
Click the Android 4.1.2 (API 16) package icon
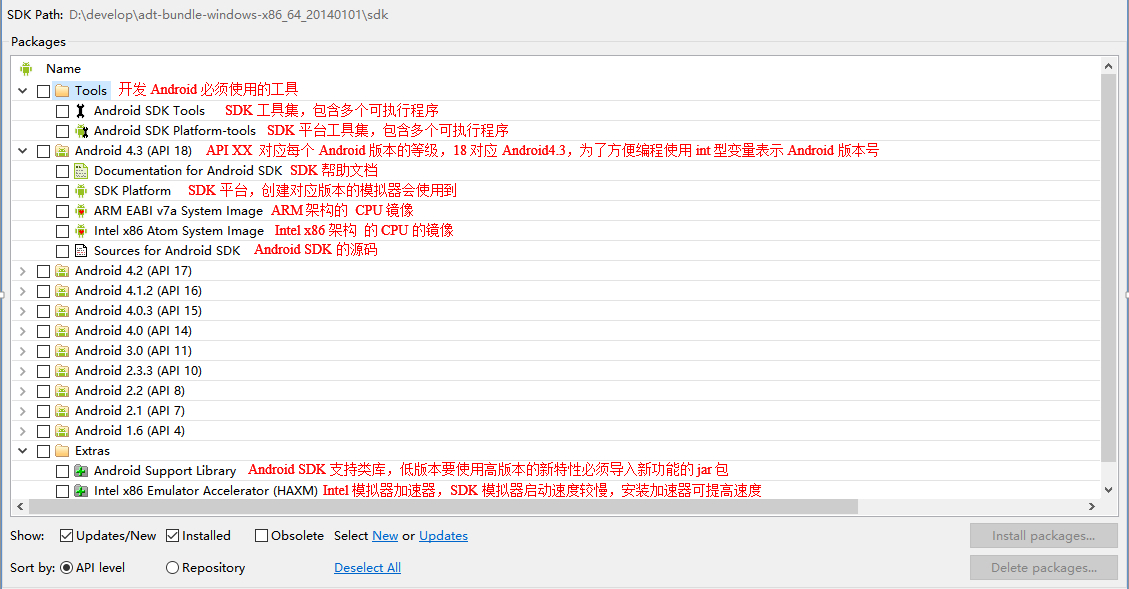62,291
